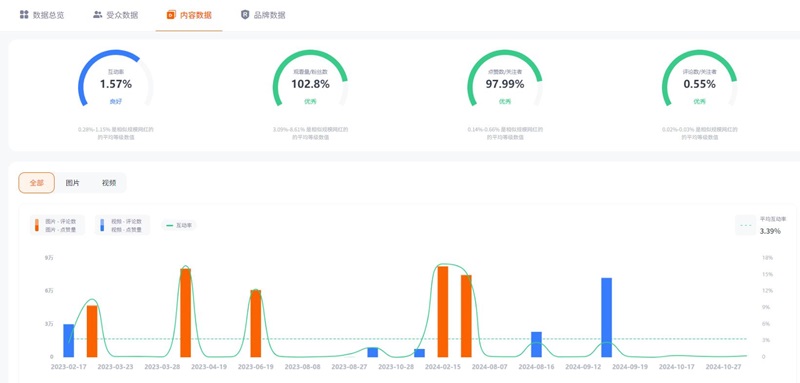Screen dimensions: 800x383
Task: Click the blue bar at 2024-08-16
Action: [x=536, y=344]
